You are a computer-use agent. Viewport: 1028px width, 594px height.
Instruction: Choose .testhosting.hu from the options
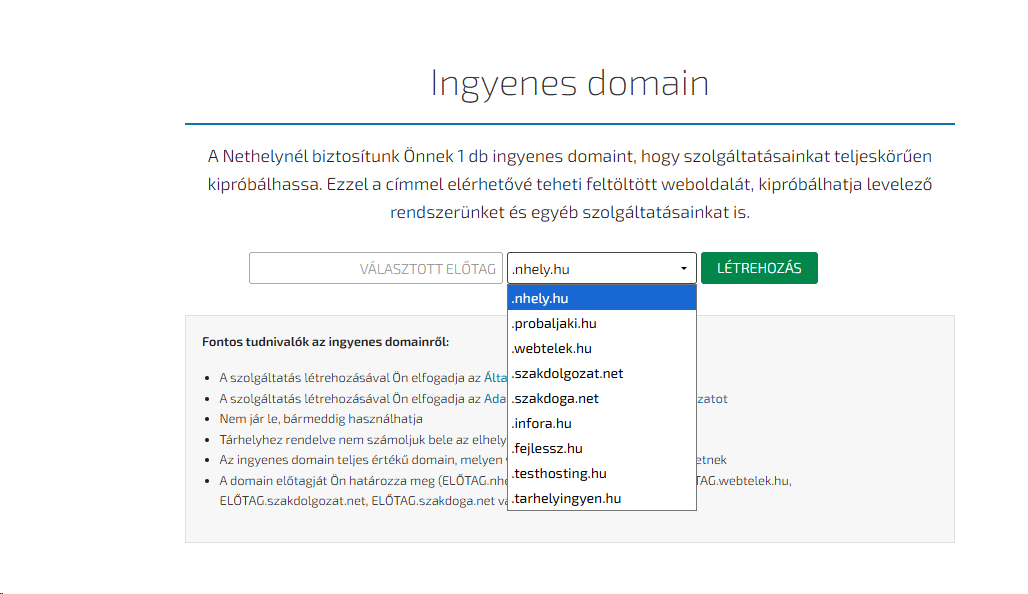pos(601,473)
